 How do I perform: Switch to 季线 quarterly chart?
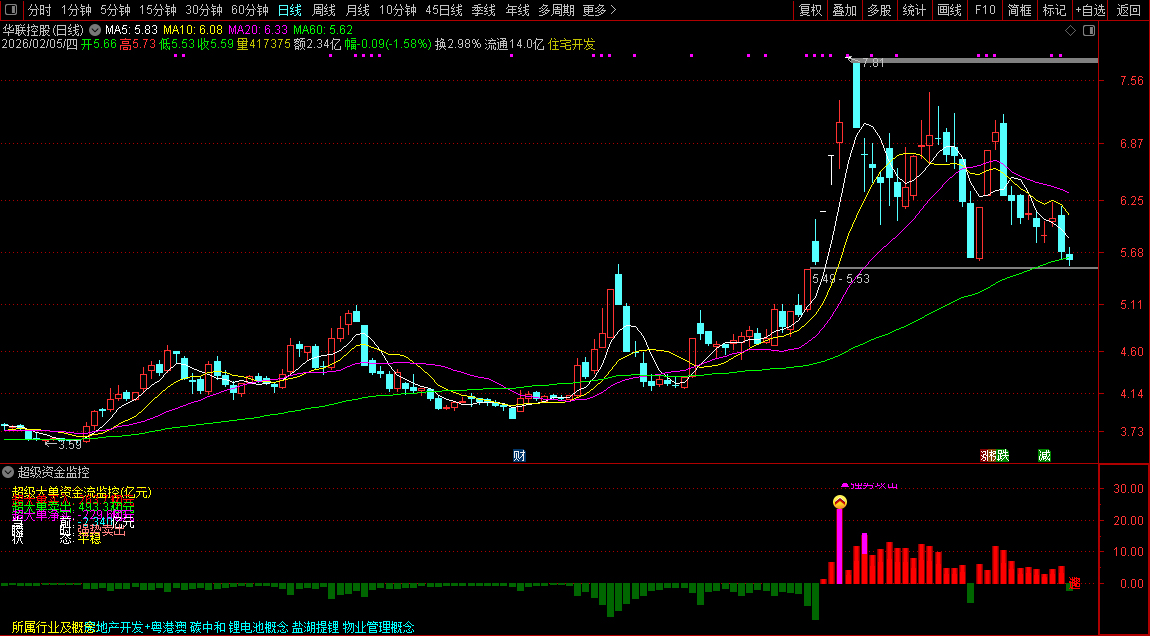(x=483, y=10)
